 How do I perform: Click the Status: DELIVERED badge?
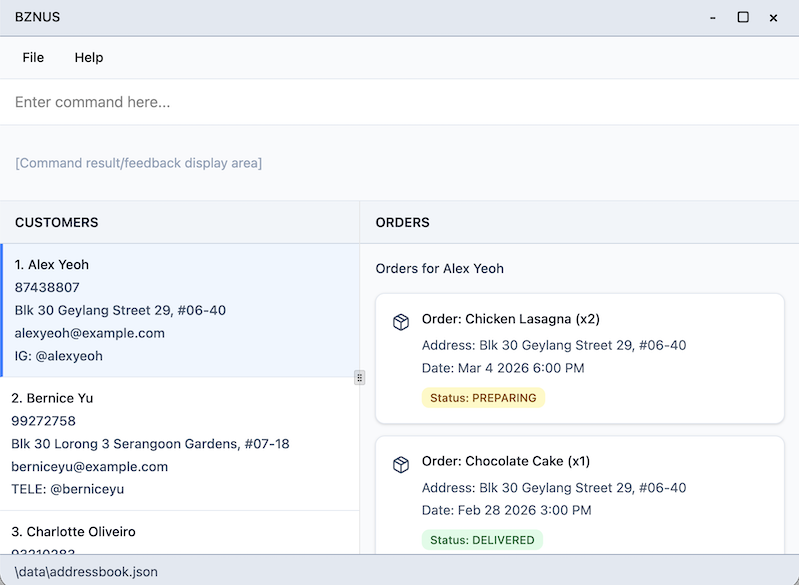tap(483, 540)
